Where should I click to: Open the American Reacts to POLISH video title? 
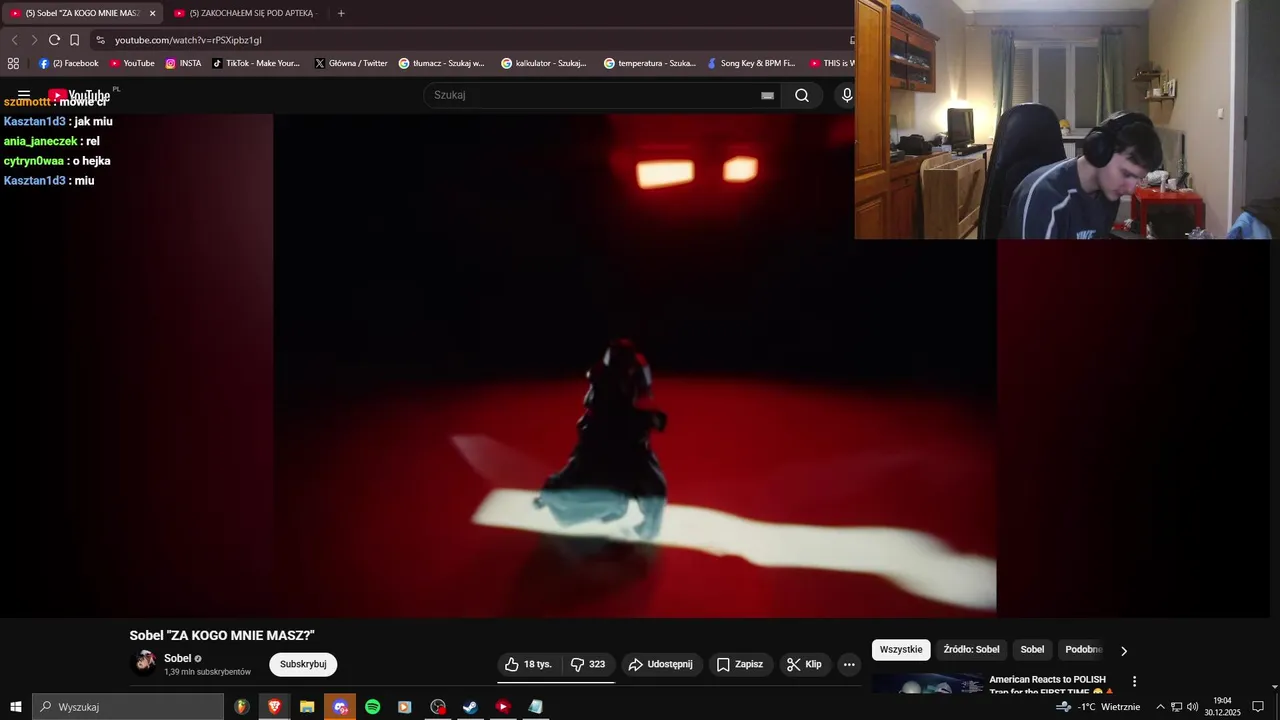(x=1051, y=685)
